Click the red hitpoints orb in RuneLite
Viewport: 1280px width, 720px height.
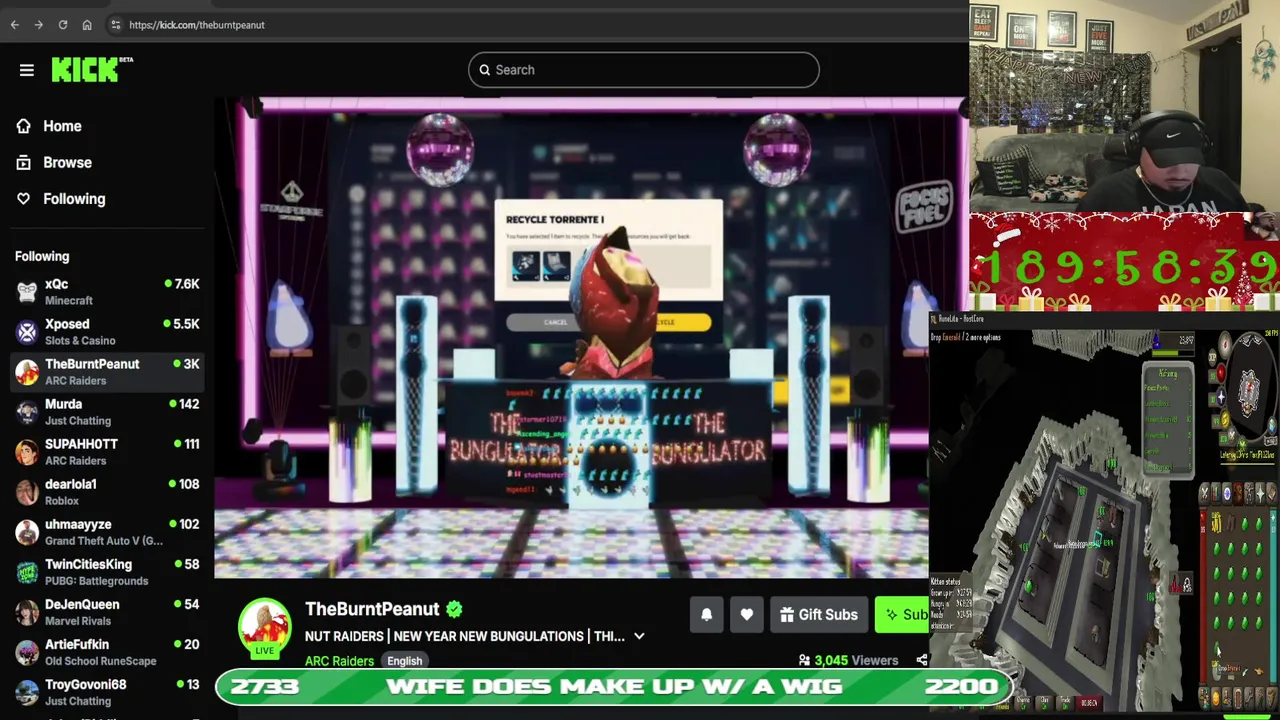1220,375
